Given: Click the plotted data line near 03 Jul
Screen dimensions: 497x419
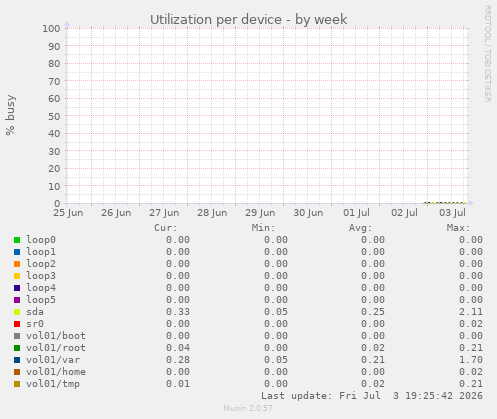Looking at the screenshot, I should click(x=445, y=202).
